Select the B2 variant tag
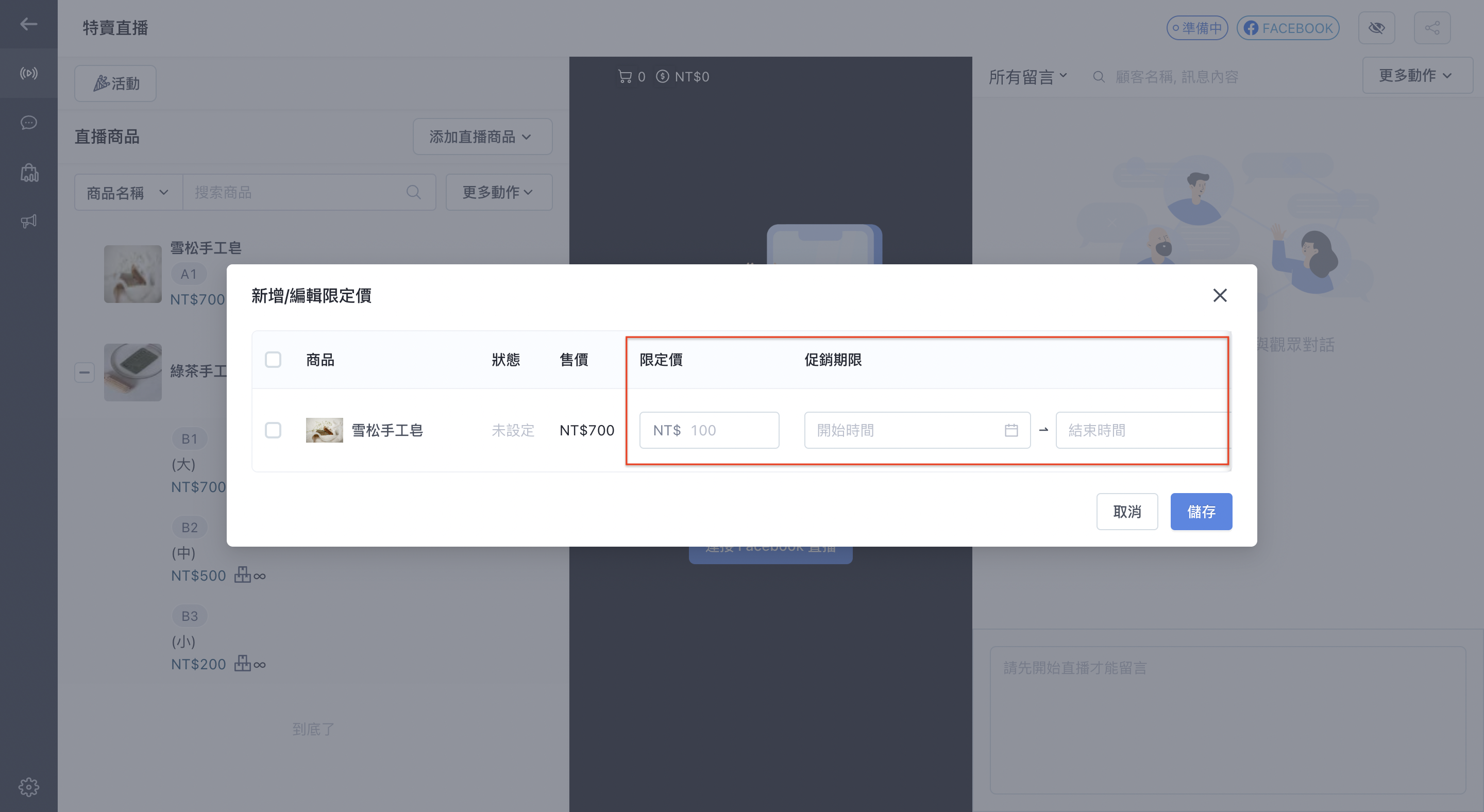 (189, 528)
